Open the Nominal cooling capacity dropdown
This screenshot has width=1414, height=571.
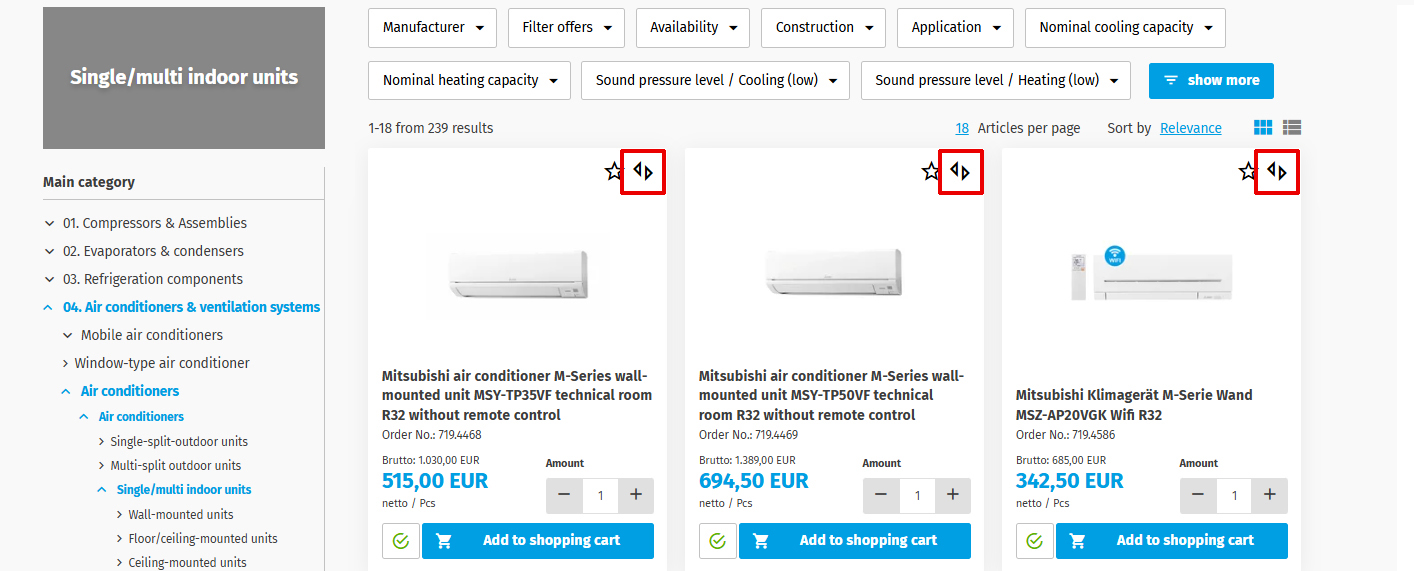pyautogui.click(x=1124, y=28)
